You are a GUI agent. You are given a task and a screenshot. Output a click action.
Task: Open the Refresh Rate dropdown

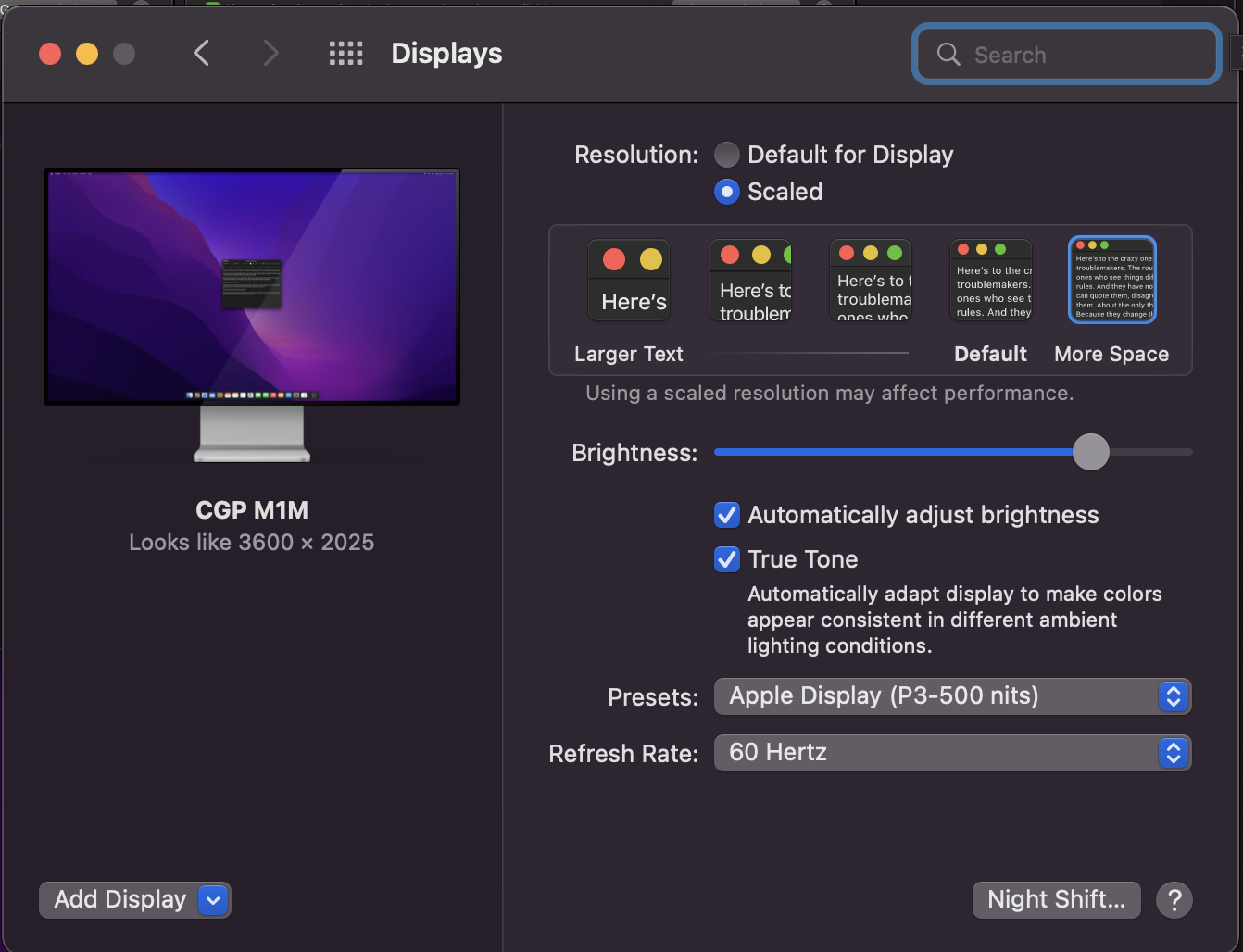952,753
